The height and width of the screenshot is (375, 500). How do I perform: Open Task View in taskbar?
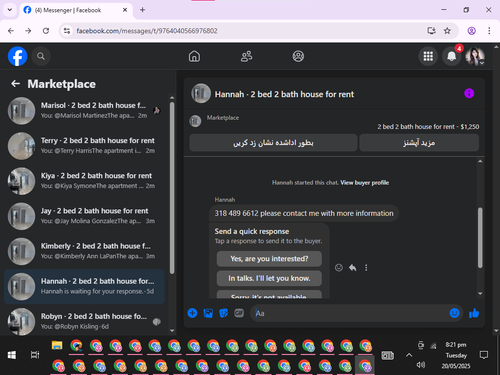(35, 355)
